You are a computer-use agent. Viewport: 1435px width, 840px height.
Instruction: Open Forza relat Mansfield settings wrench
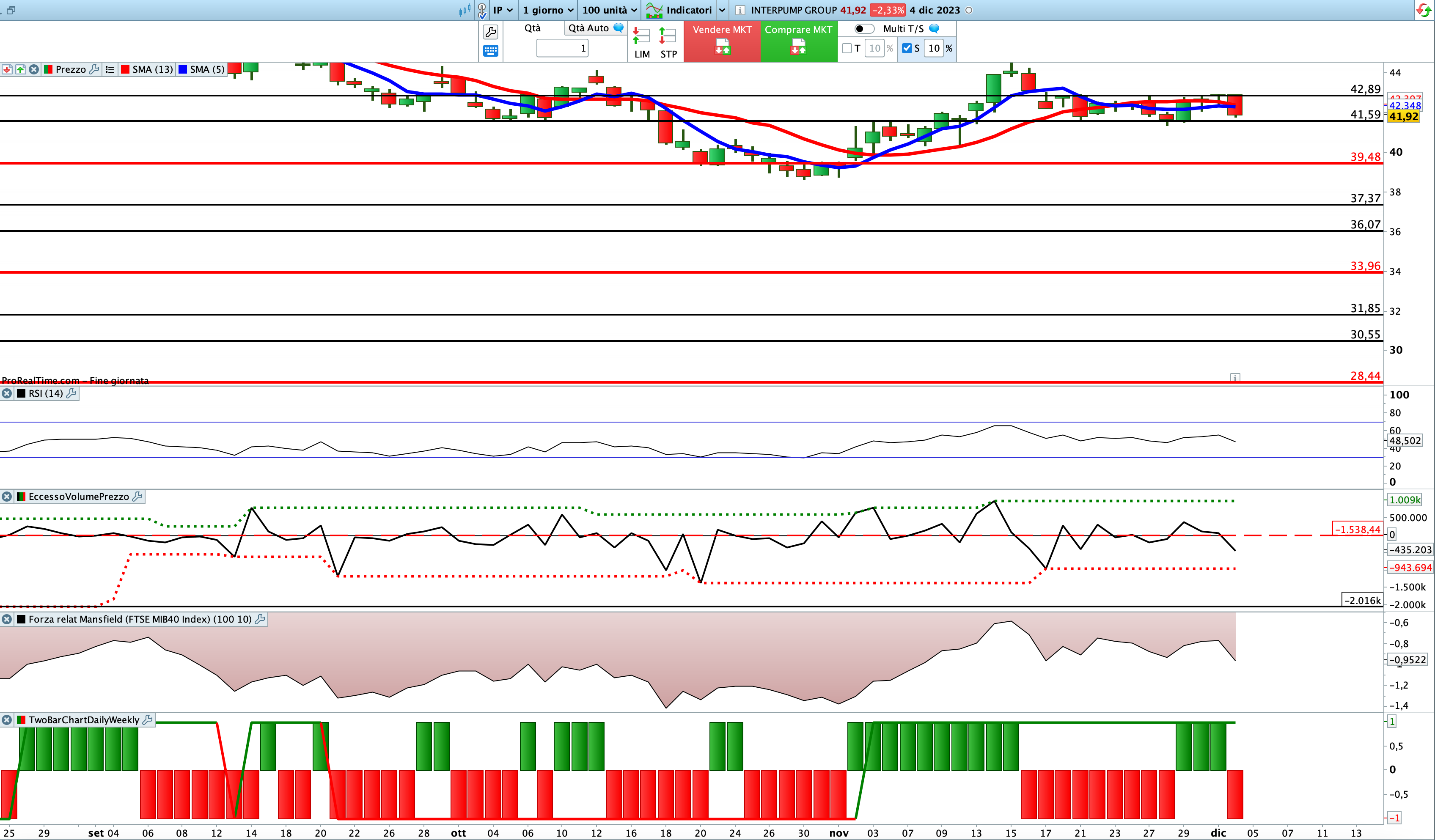click(260, 619)
